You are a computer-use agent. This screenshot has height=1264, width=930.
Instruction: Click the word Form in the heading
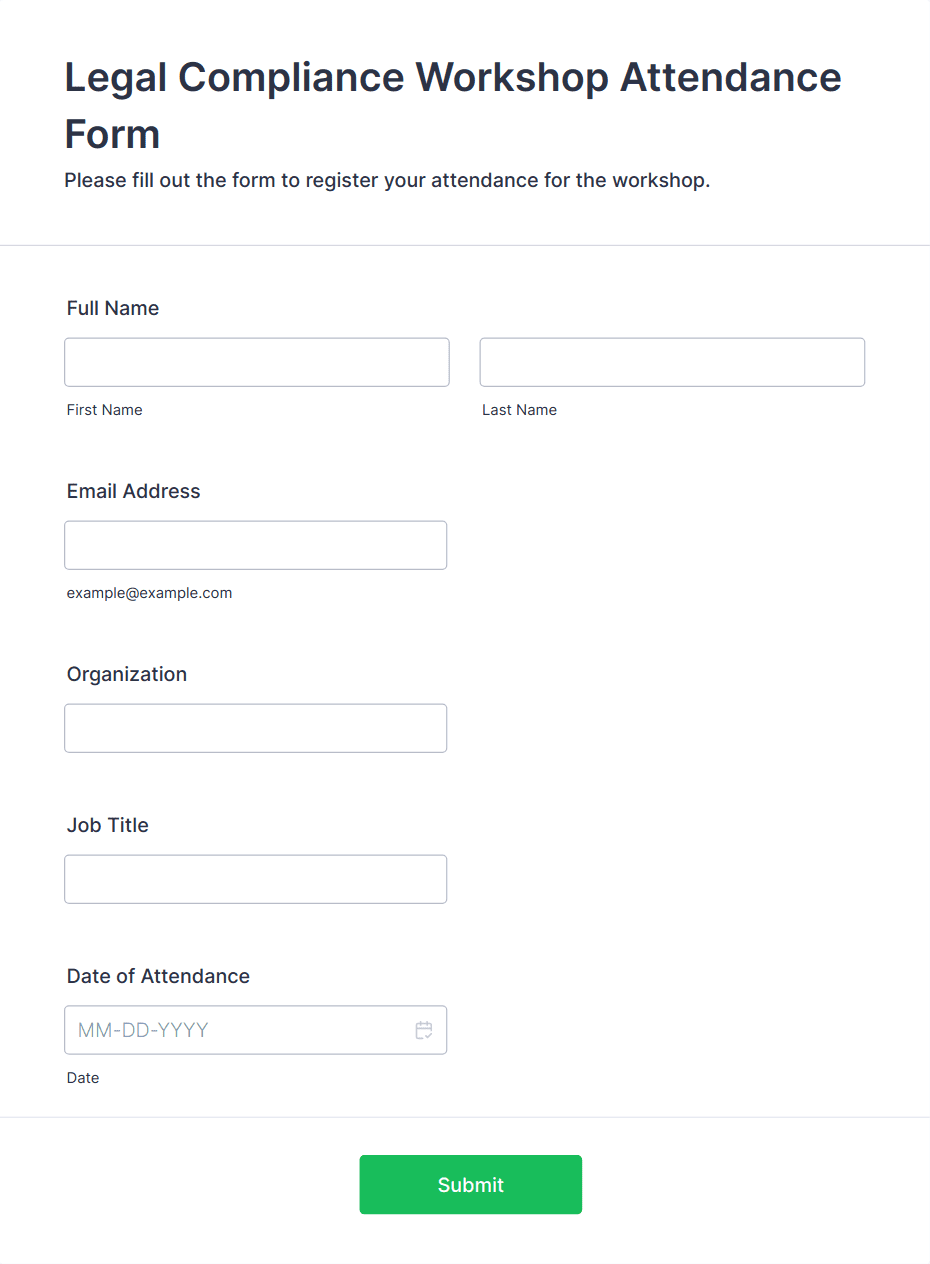[112, 134]
